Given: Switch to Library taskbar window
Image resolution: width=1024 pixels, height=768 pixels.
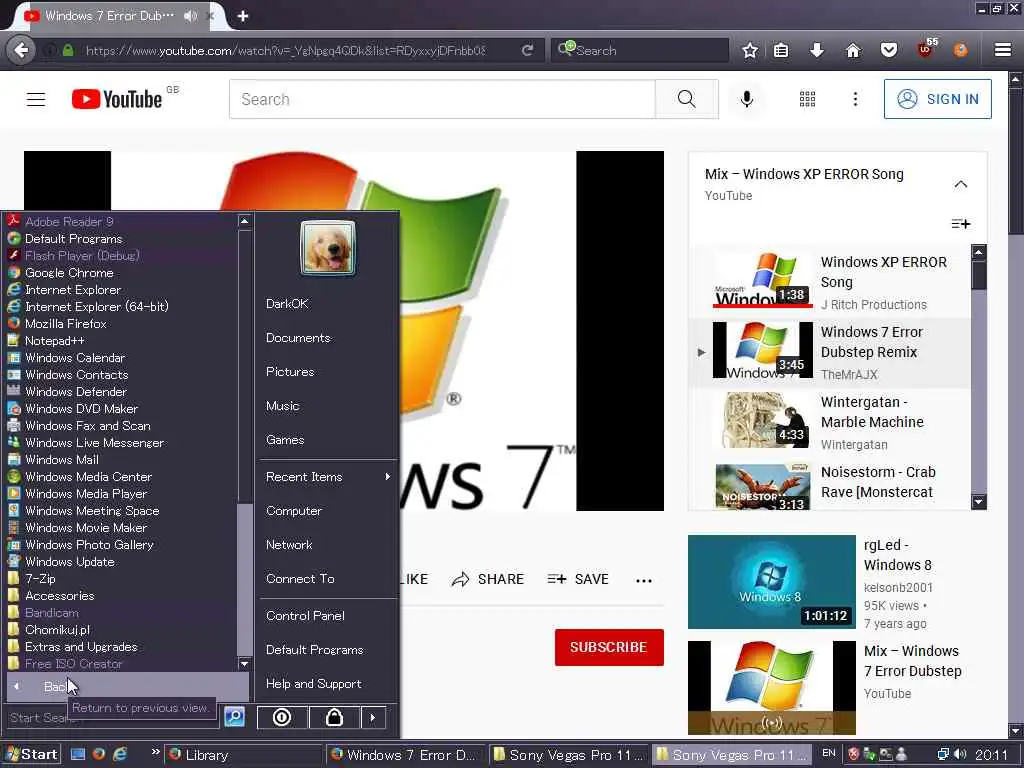Looking at the screenshot, I should [x=243, y=754].
